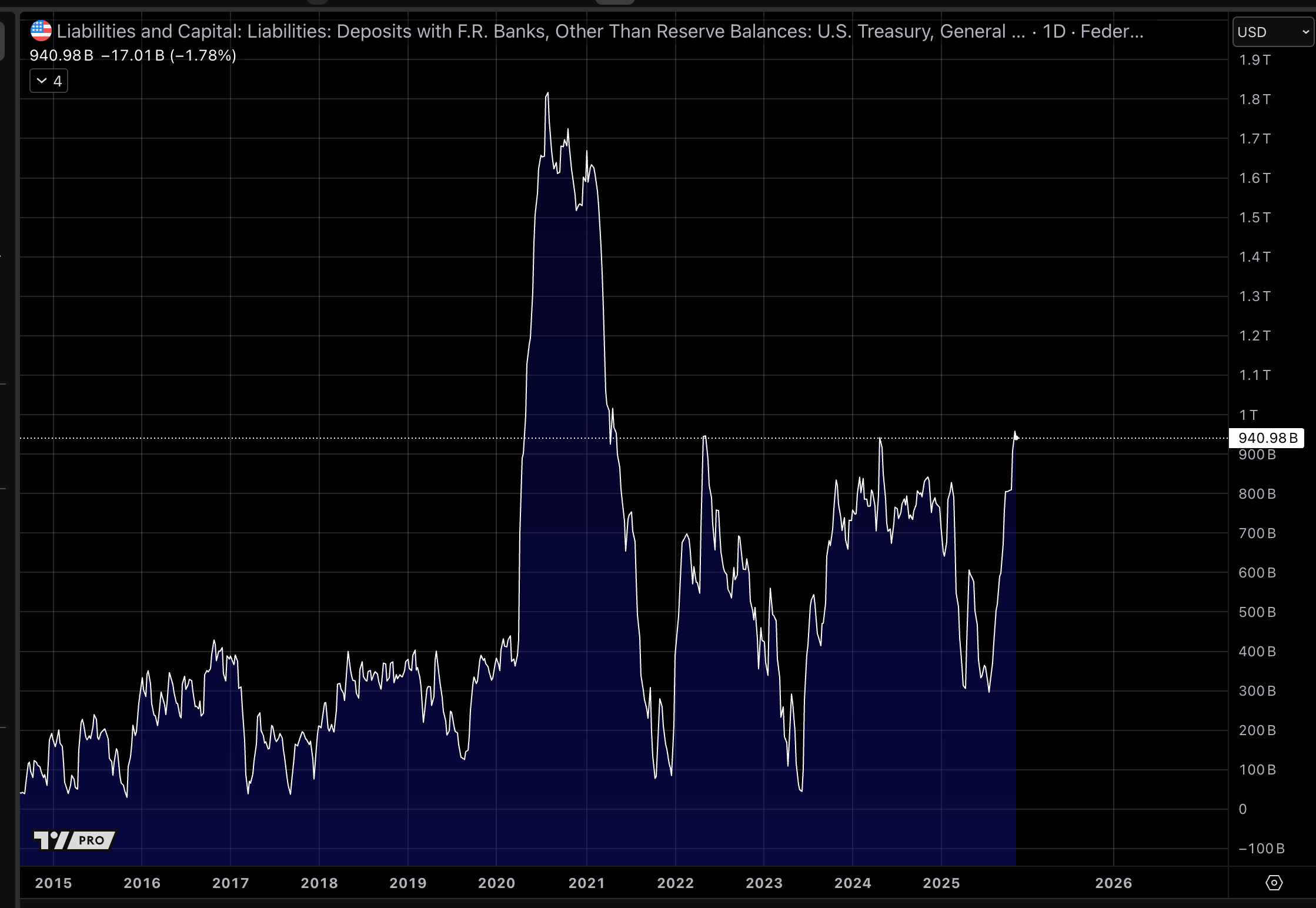Click the 1D interval text in title
Image resolution: width=1316 pixels, height=908 pixels.
1054,31
